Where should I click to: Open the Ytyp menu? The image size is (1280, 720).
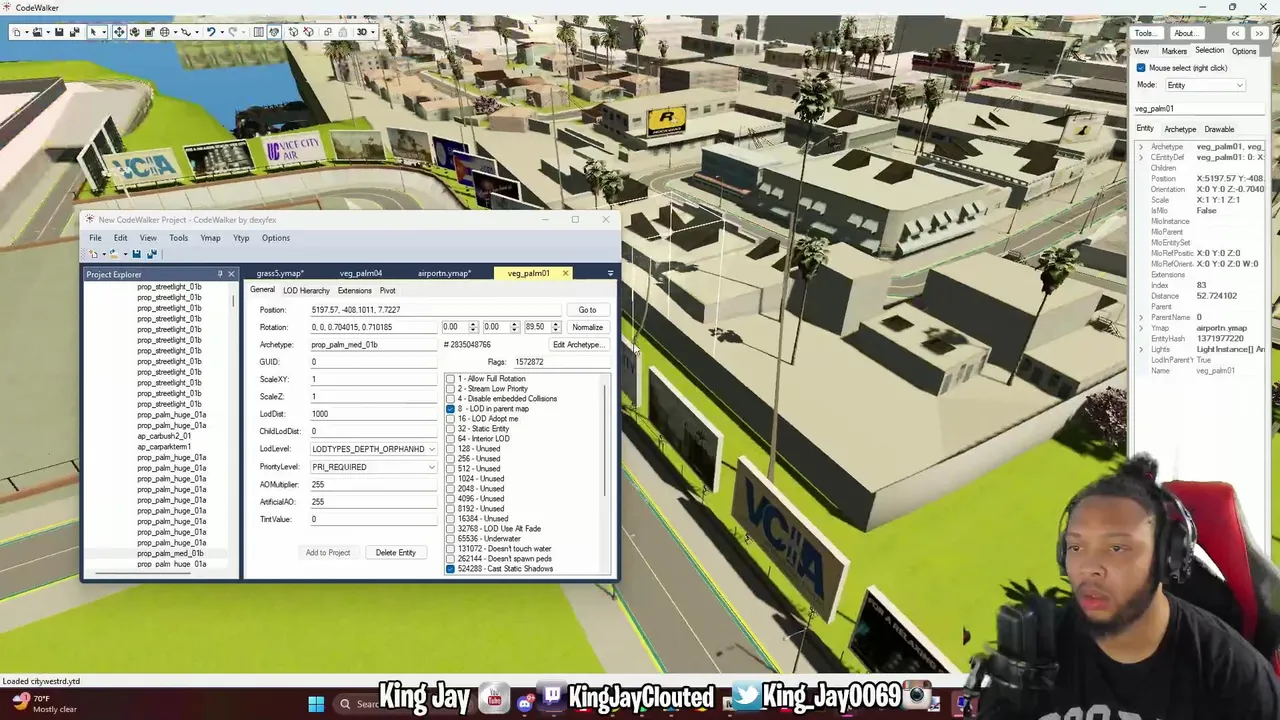(x=241, y=238)
